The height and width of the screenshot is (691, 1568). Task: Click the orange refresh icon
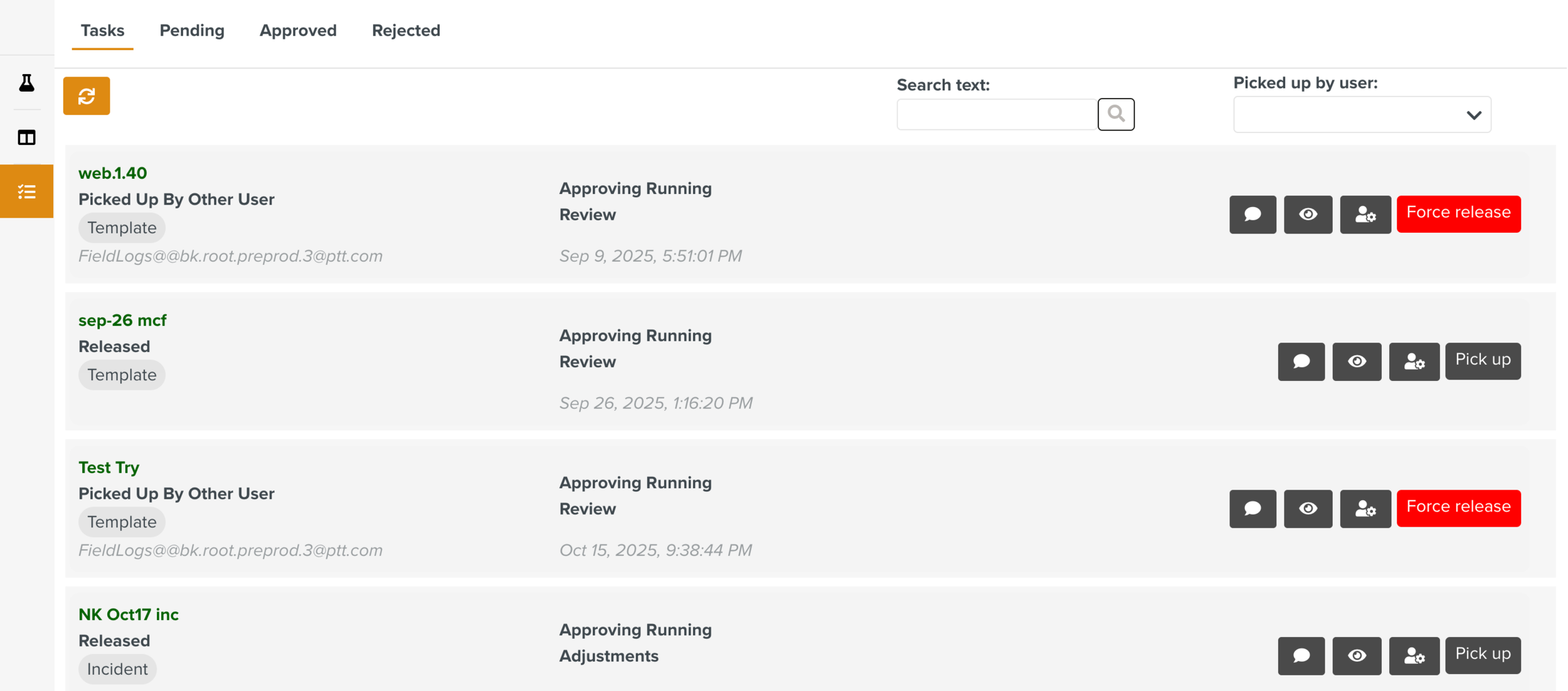point(87,96)
